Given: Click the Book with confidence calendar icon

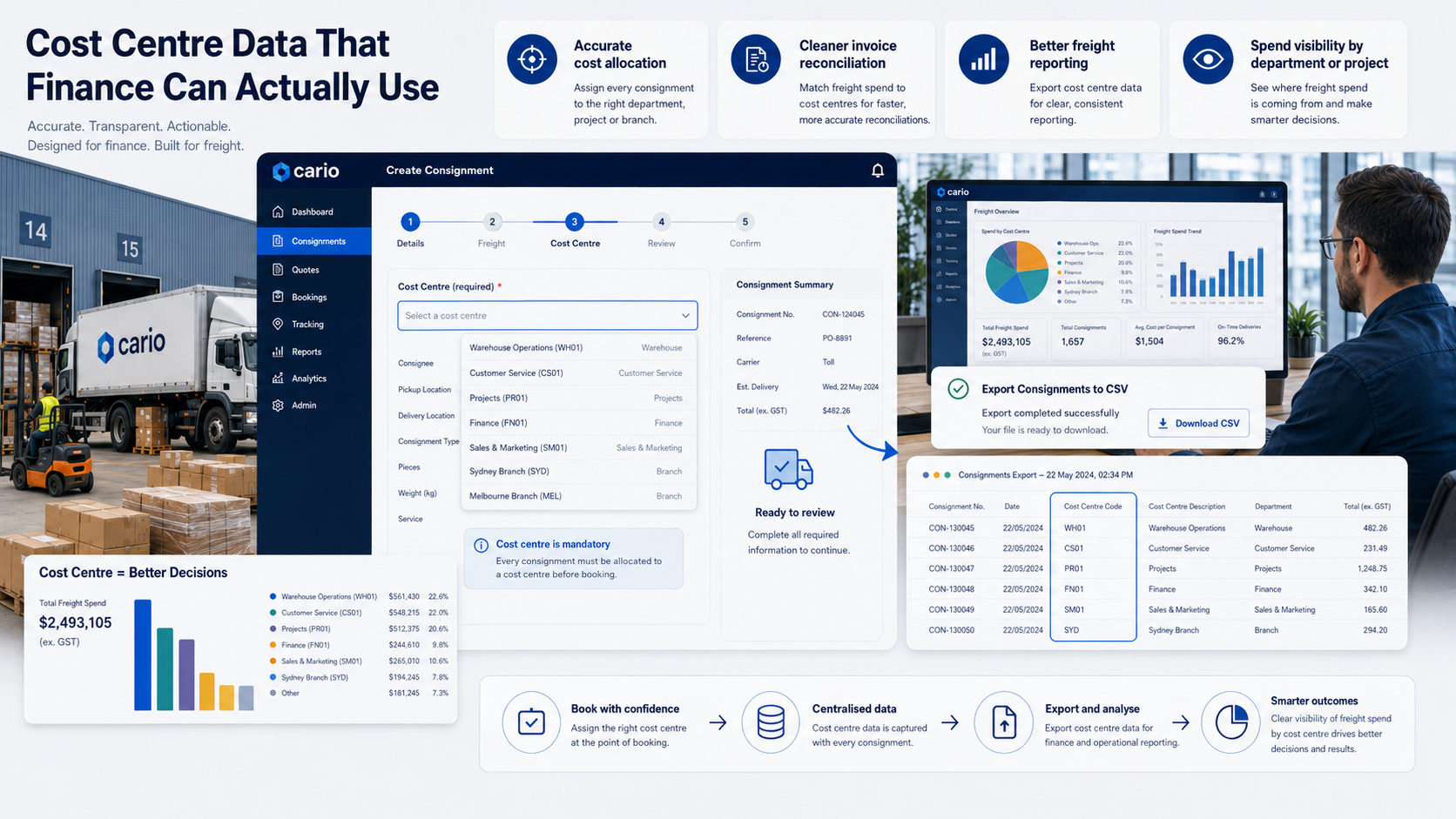Looking at the screenshot, I should 531,722.
